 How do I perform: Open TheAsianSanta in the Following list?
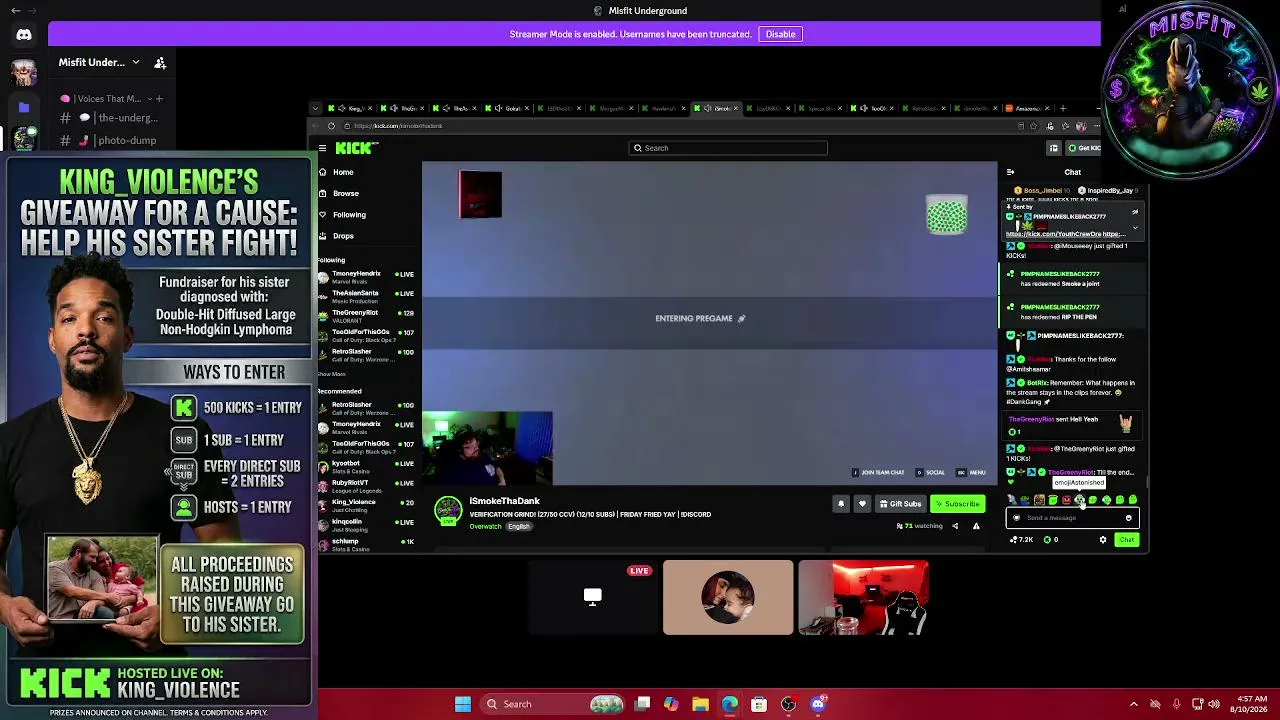coord(366,296)
